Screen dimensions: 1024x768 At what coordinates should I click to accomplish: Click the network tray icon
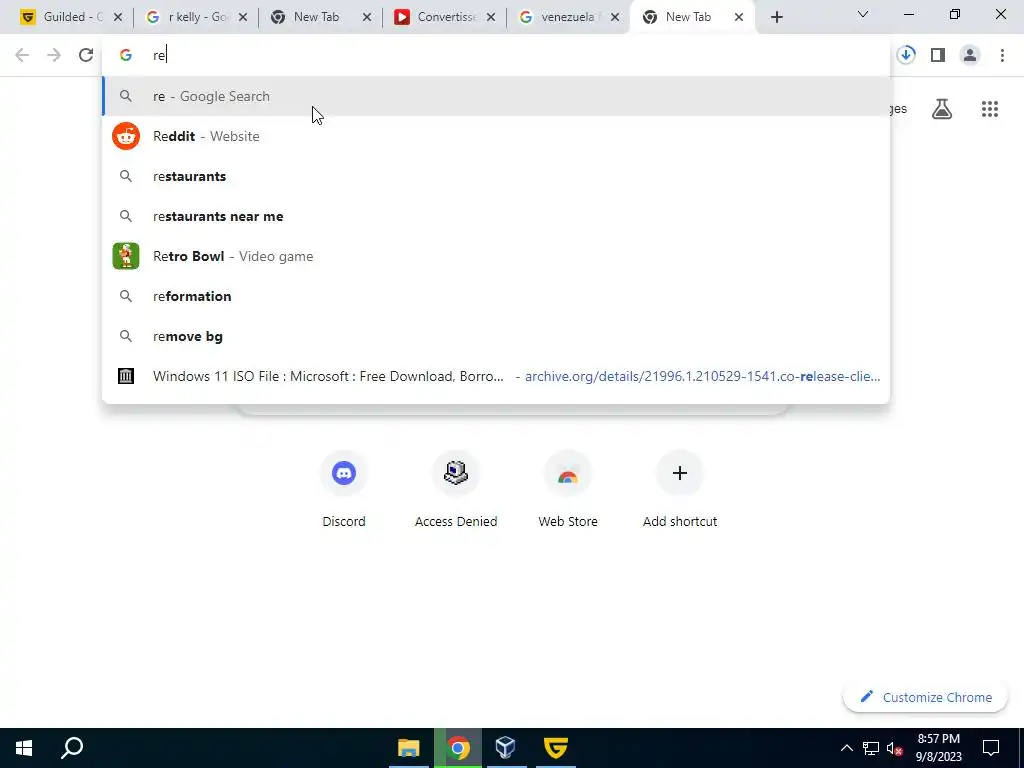point(871,748)
